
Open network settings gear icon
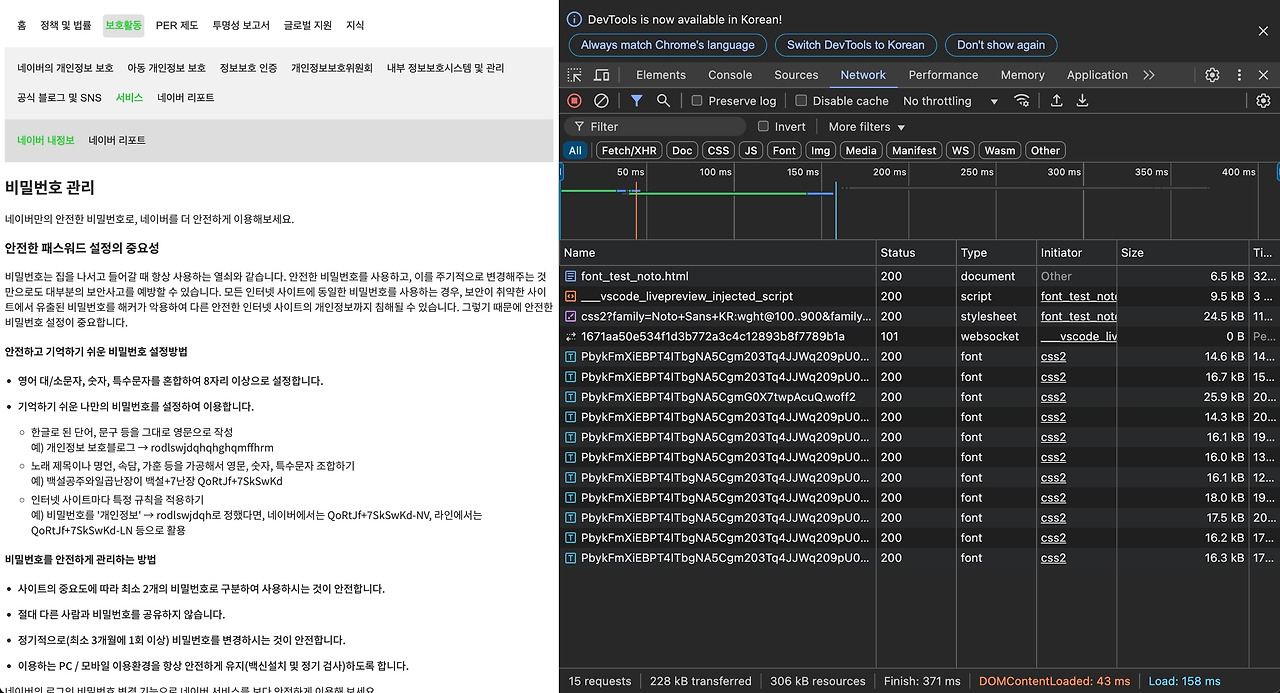1263,101
